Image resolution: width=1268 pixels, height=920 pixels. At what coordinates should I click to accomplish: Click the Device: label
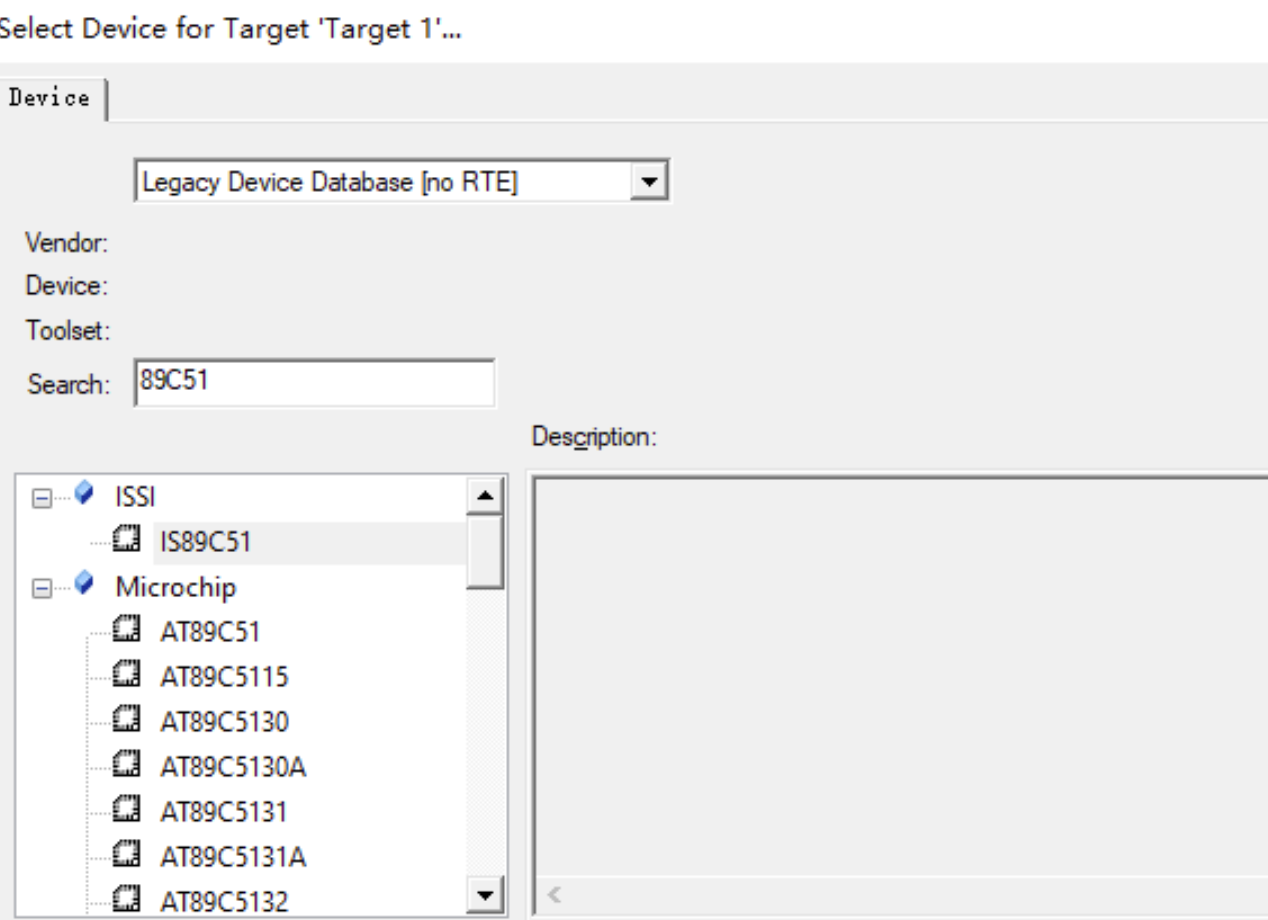pos(67,286)
